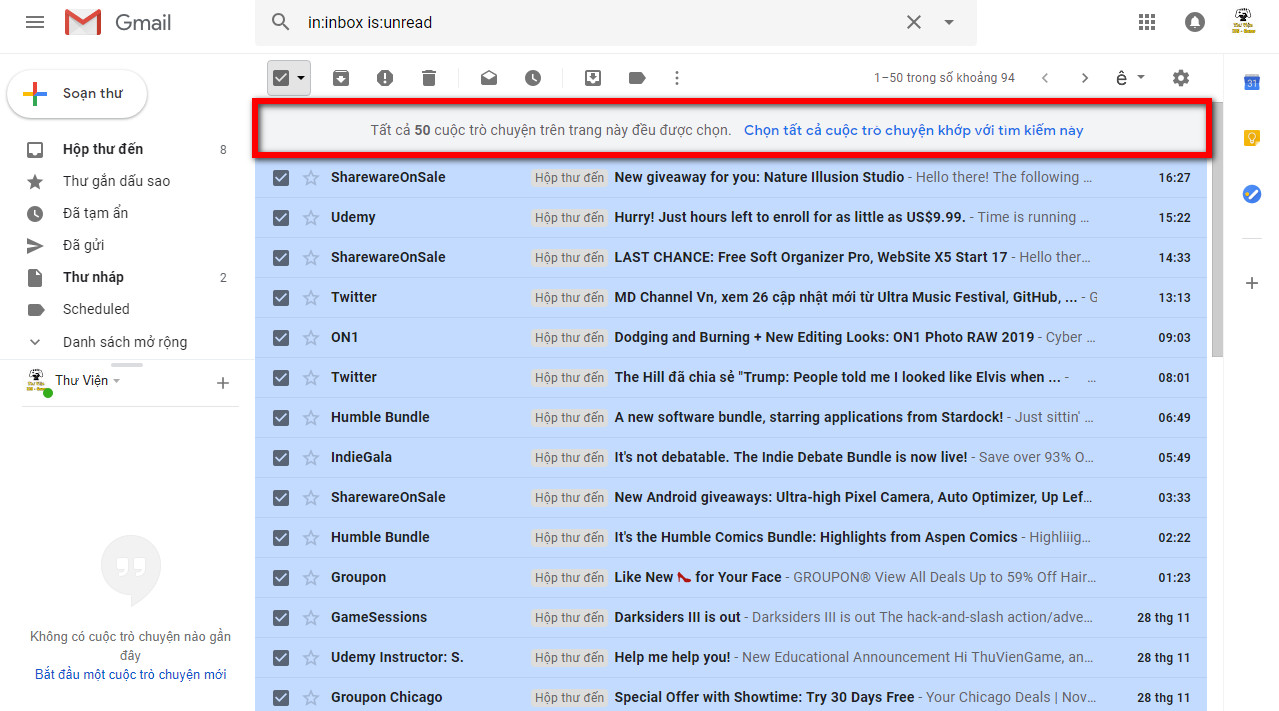
Task: Star the SharewareOnSale Nature Illusion Studio email
Action: click(310, 177)
